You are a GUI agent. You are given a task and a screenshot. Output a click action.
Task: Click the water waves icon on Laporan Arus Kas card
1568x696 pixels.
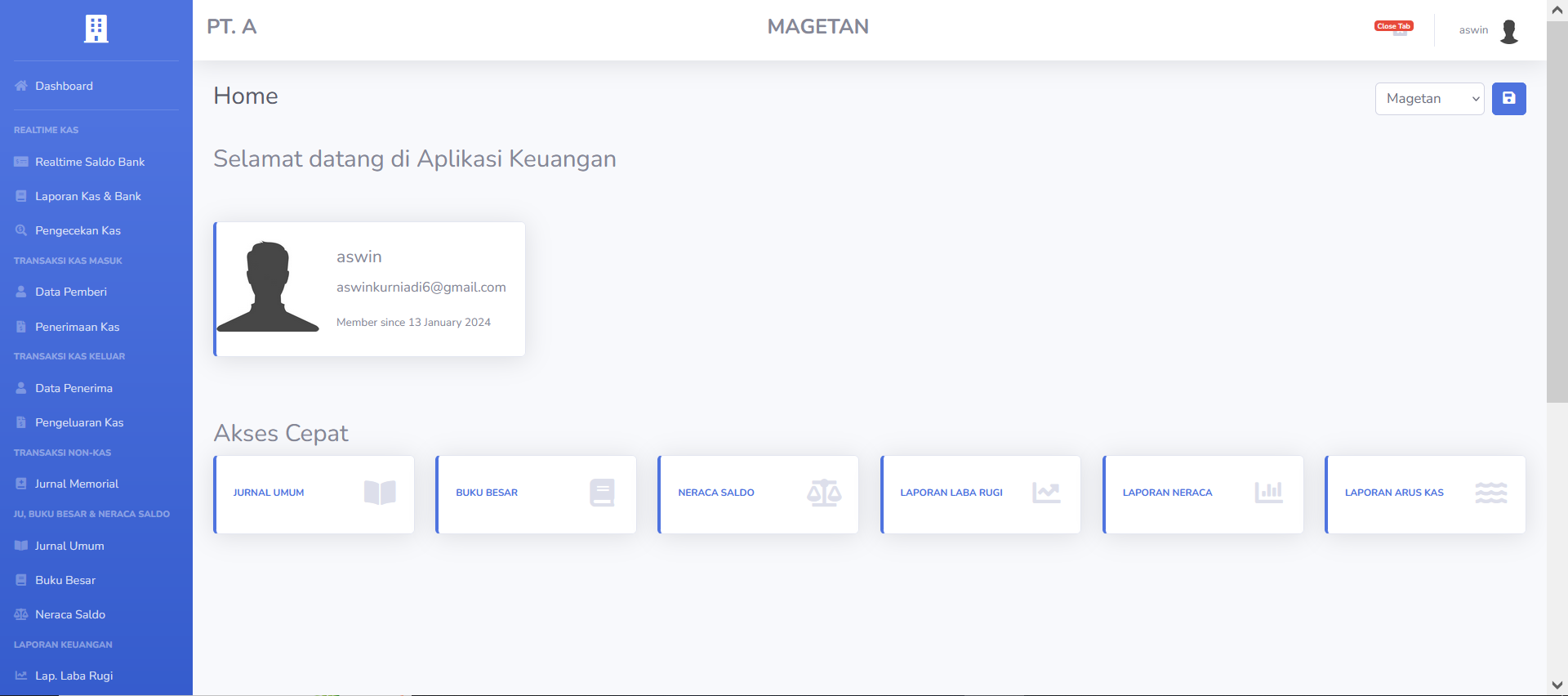click(x=1491, y=493)
